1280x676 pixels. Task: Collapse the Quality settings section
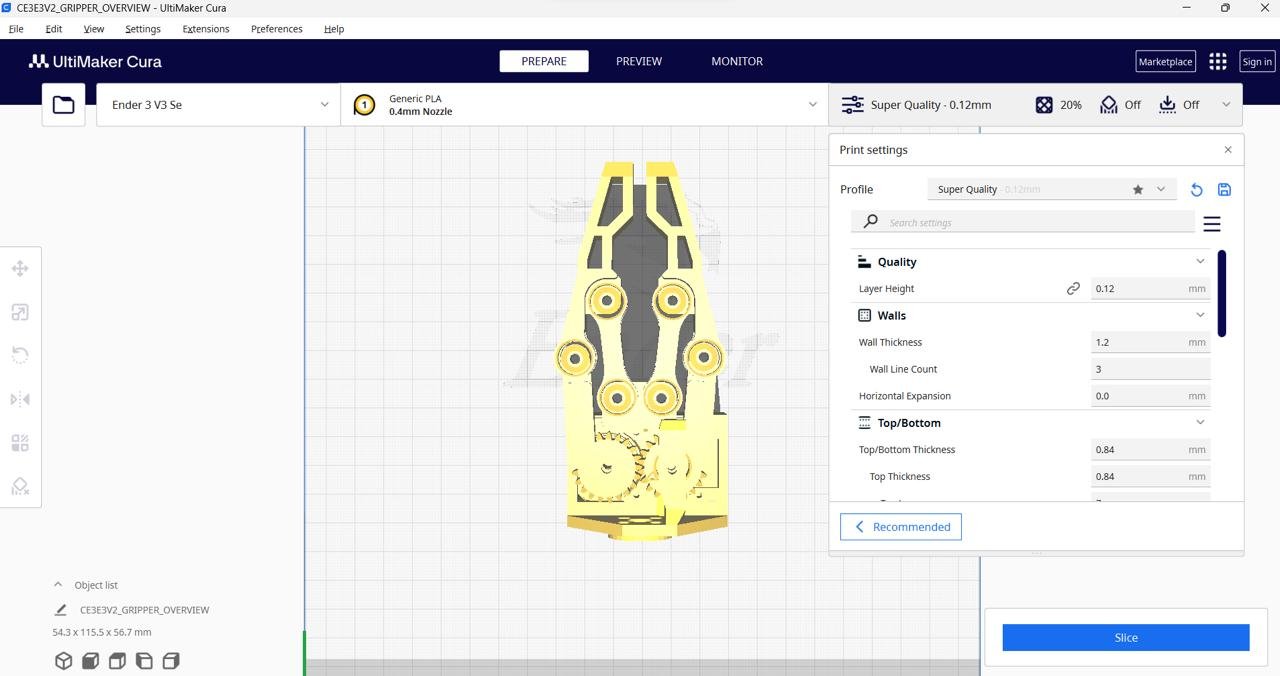1200,262
